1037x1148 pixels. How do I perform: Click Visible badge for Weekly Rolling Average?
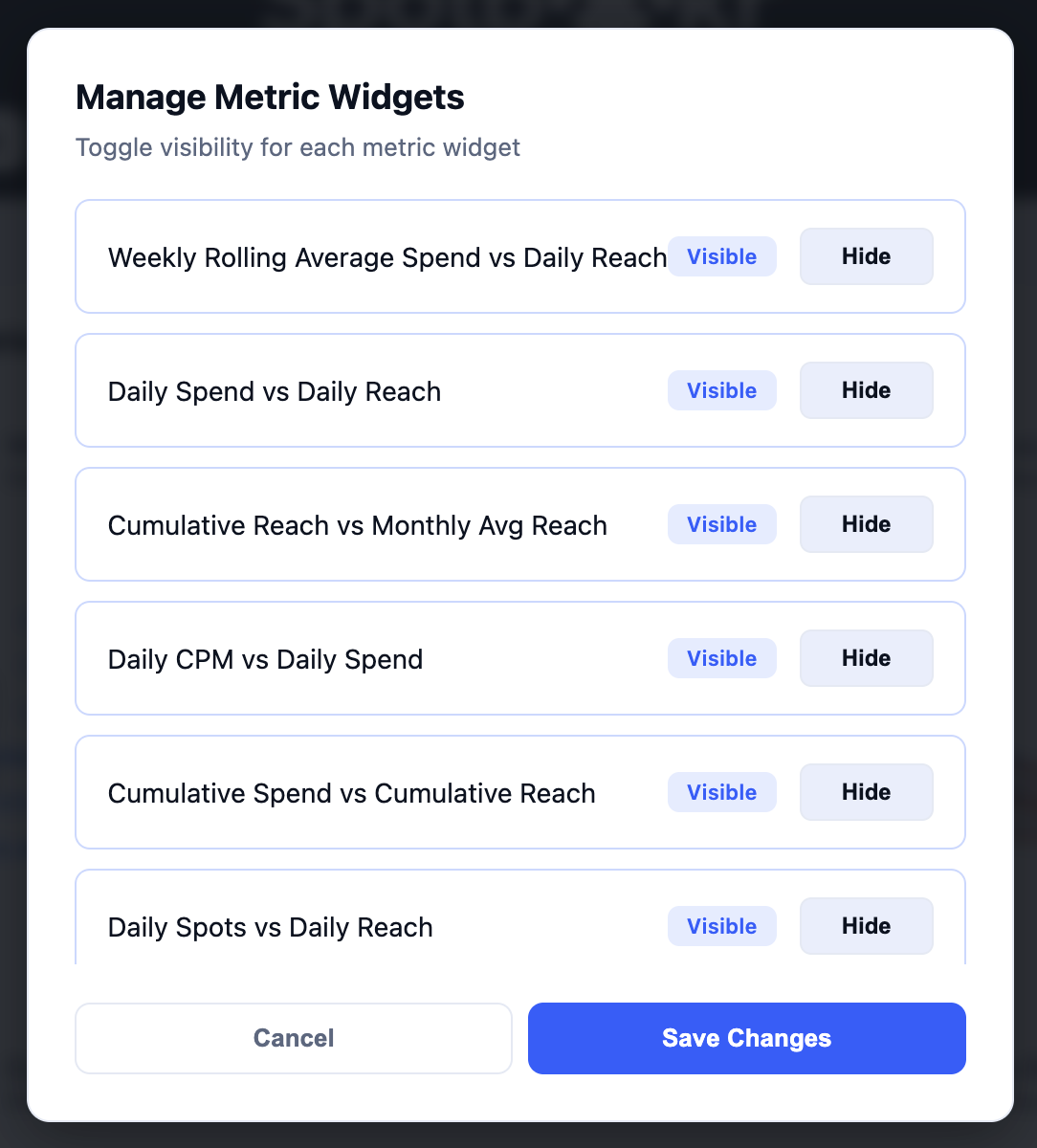point(721,256)
